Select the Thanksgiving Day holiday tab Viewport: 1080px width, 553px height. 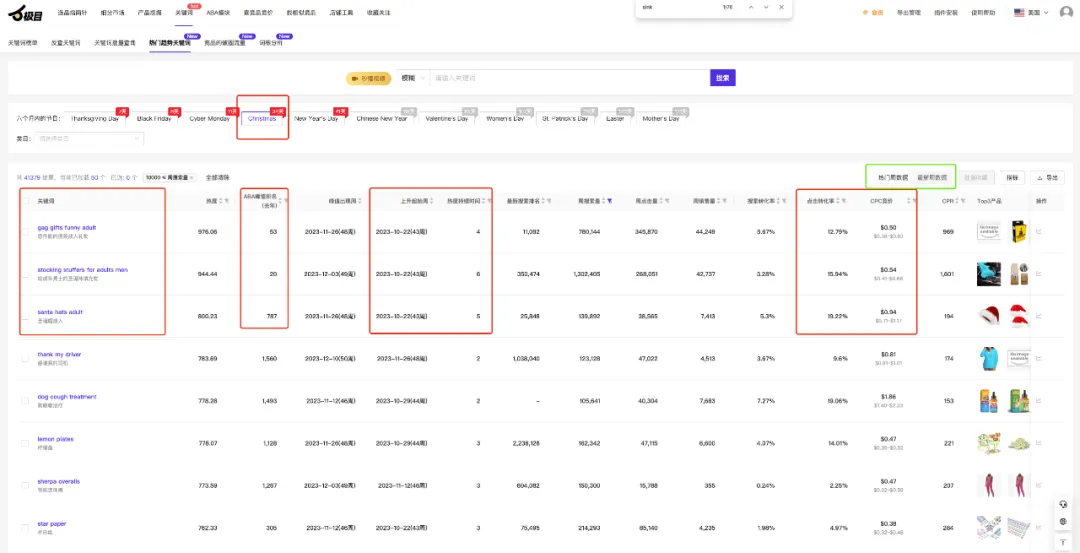[94, 118]
